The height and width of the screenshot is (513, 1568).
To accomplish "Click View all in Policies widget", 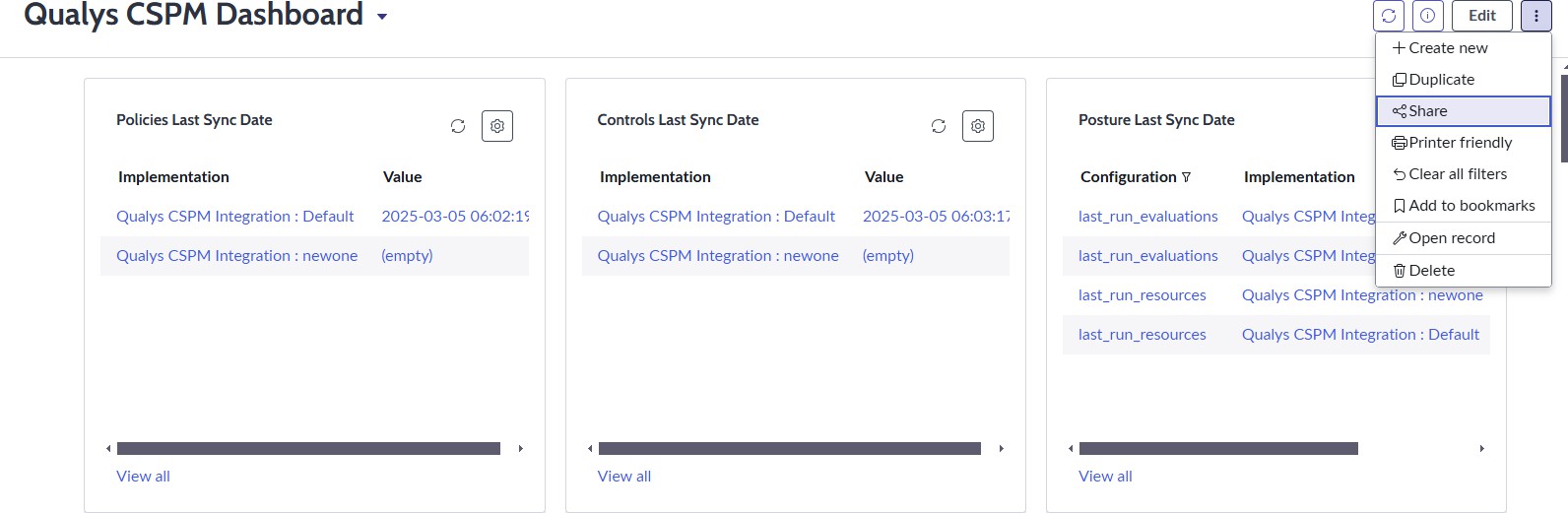I will coord(143,477).
